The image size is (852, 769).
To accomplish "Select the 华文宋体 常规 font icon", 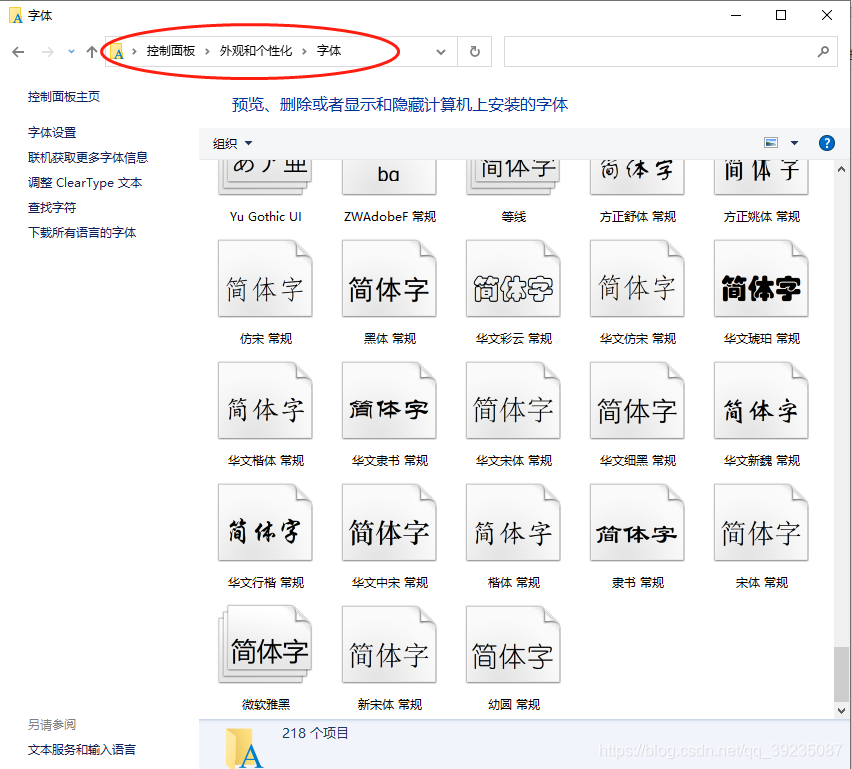I will (513, 400).
